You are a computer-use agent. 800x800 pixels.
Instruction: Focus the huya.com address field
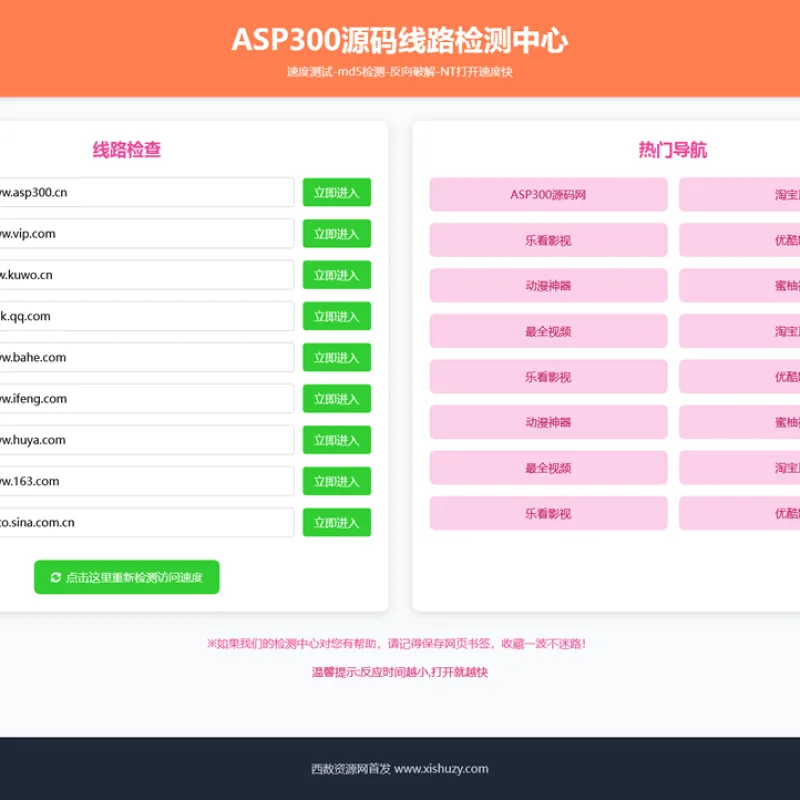point(147,440)
